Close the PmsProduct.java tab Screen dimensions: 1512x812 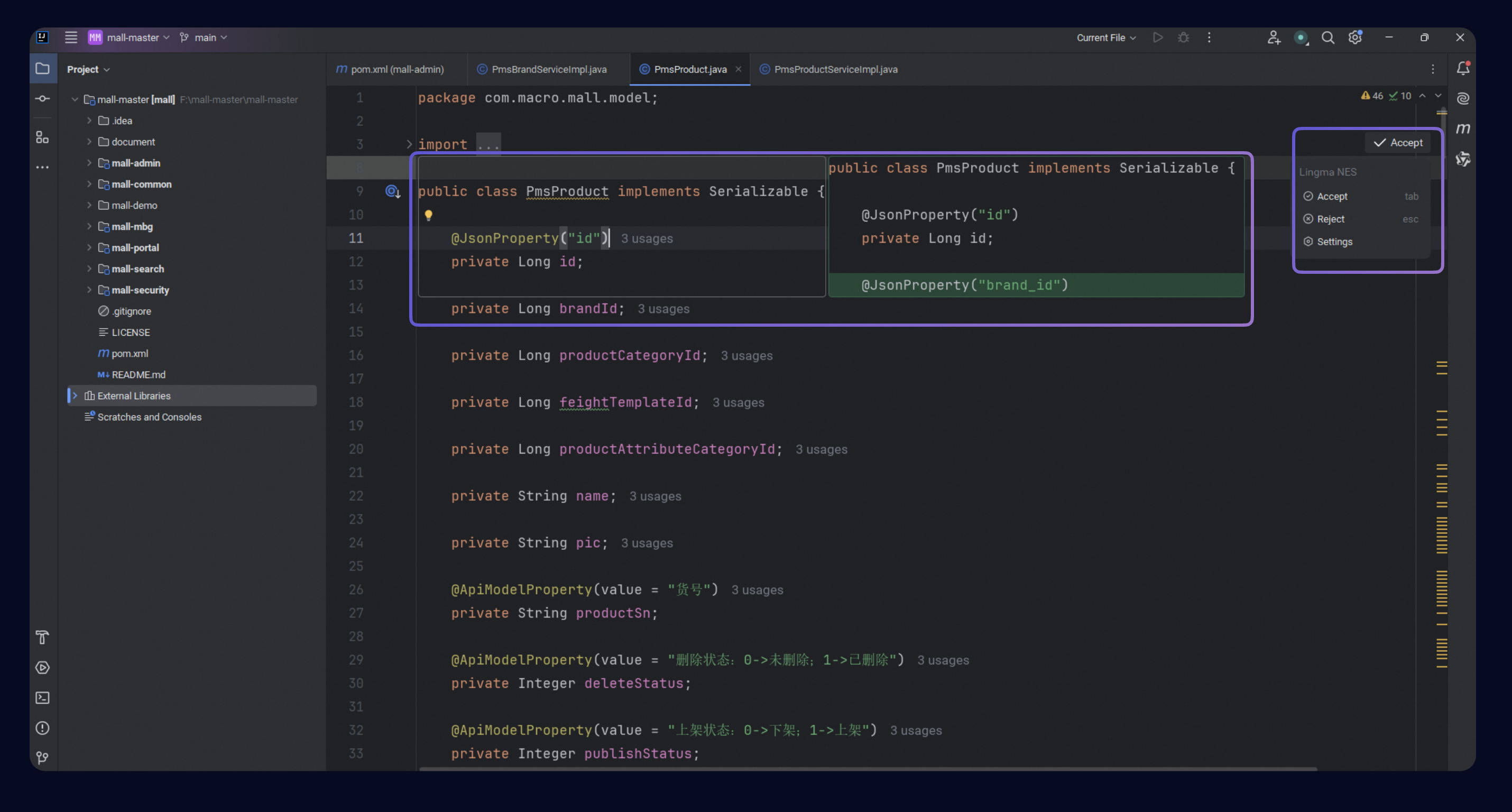click(739, 69)
